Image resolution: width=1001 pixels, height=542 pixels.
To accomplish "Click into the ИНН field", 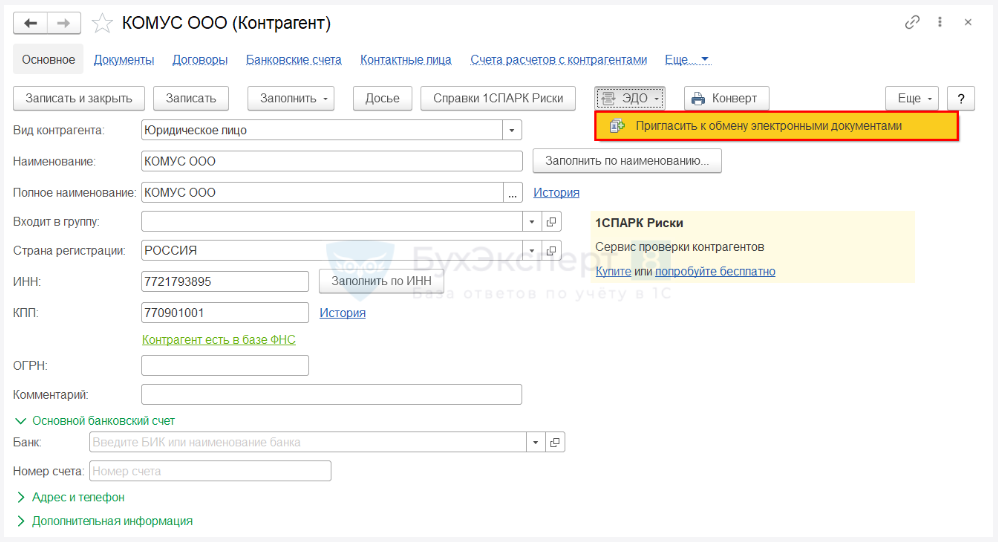I will point(225,282).
